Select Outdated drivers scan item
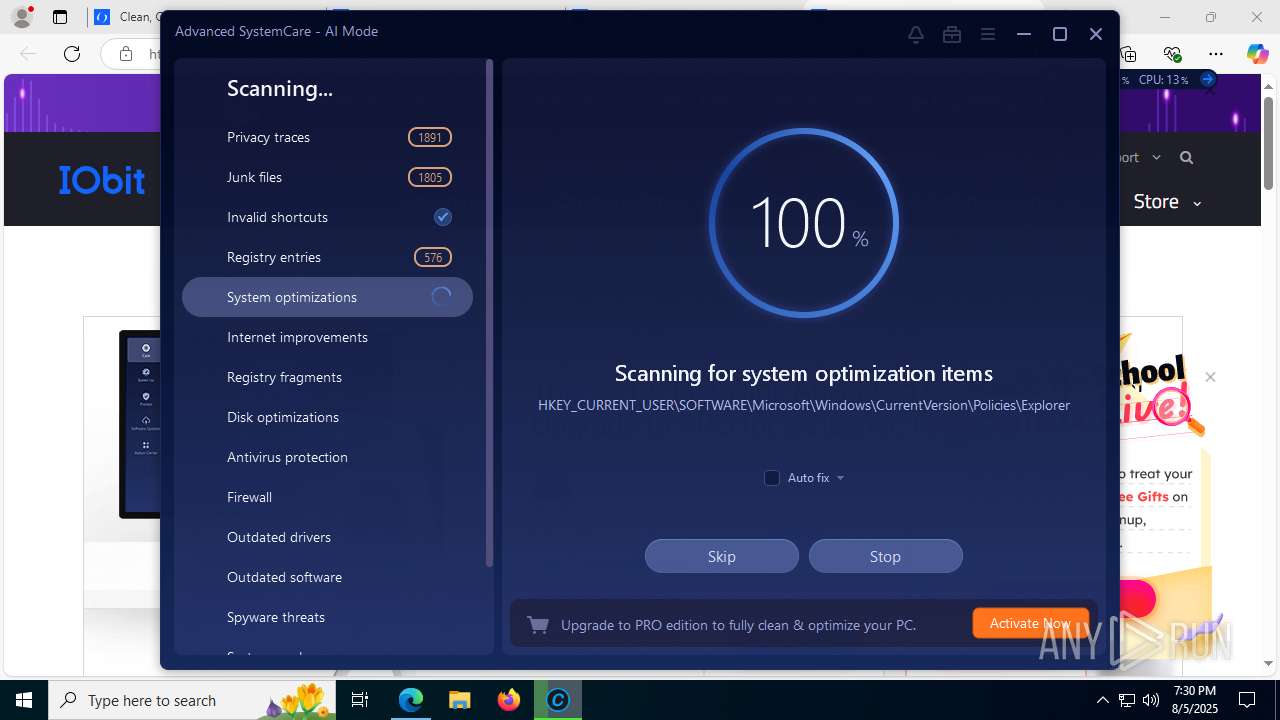 [x=327, y=537]
